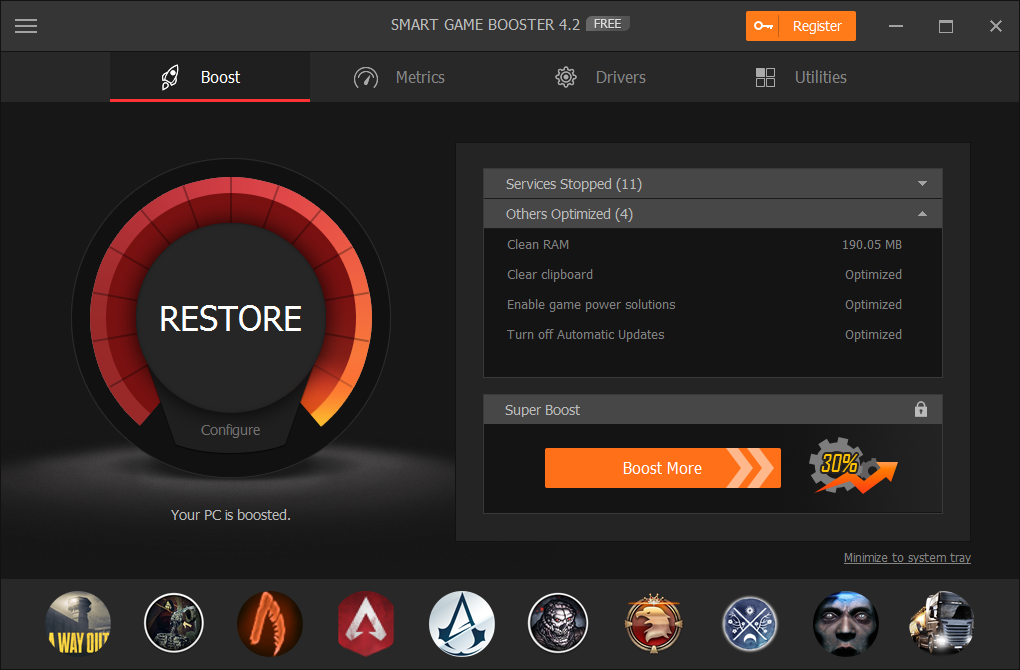The height and width of the screenshot is (670, 1020).
Task: Click the orange Boost More button
Action: pos(662,468)
